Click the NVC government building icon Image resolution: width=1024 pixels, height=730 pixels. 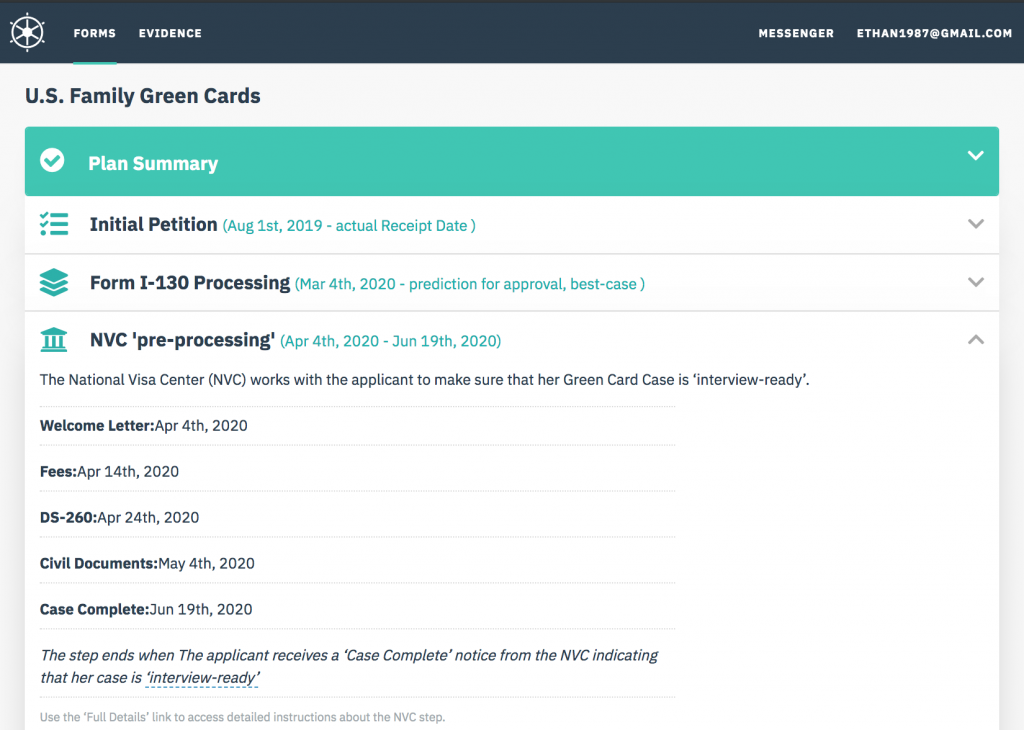[54, 340]
